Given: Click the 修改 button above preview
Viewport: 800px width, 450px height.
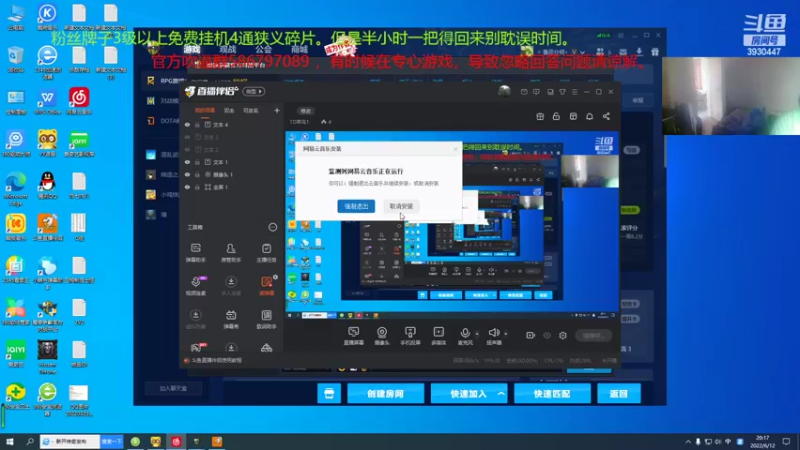Looking at the screenshot, I should pyautogui.click(x=305, y=111).
